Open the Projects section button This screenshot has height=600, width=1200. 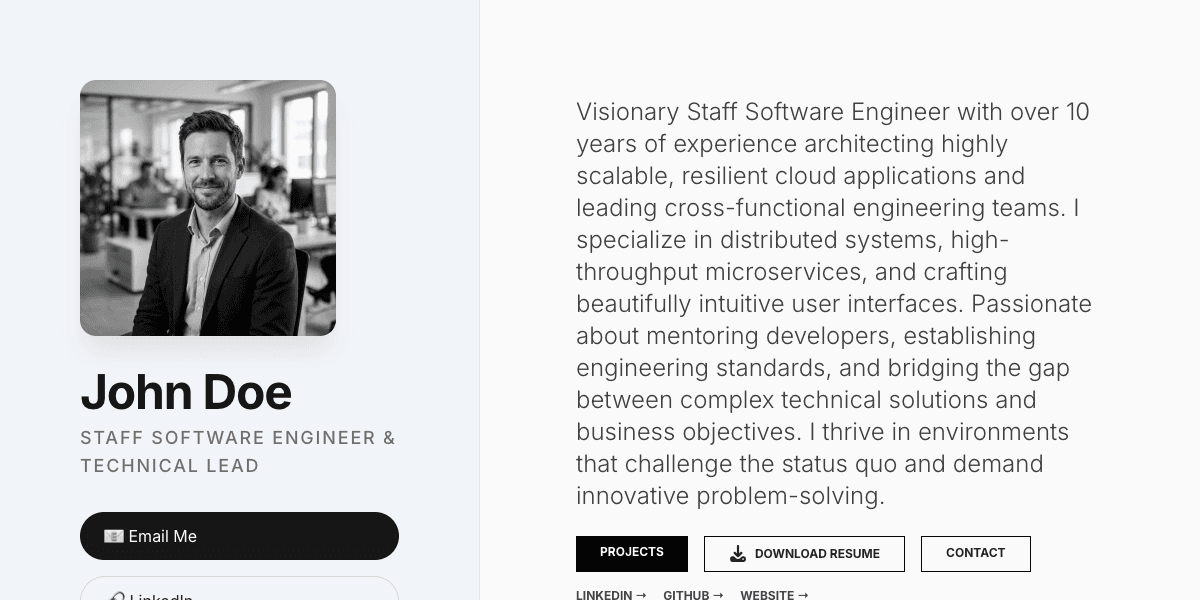631,553
